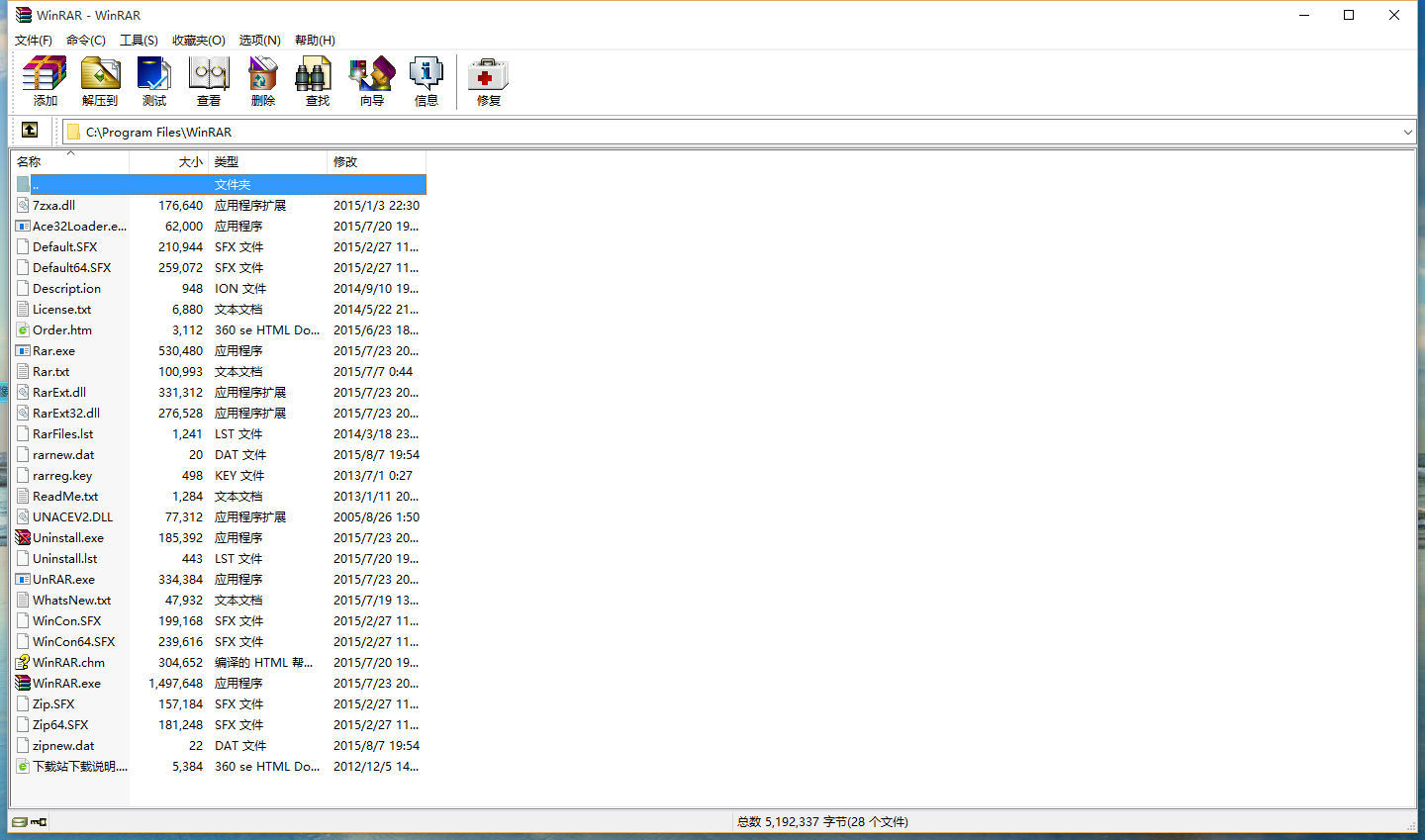Click the UNACEV2.DLL file icon
Viewport: 1425px width, 840px height.
[x=23, y=517]
